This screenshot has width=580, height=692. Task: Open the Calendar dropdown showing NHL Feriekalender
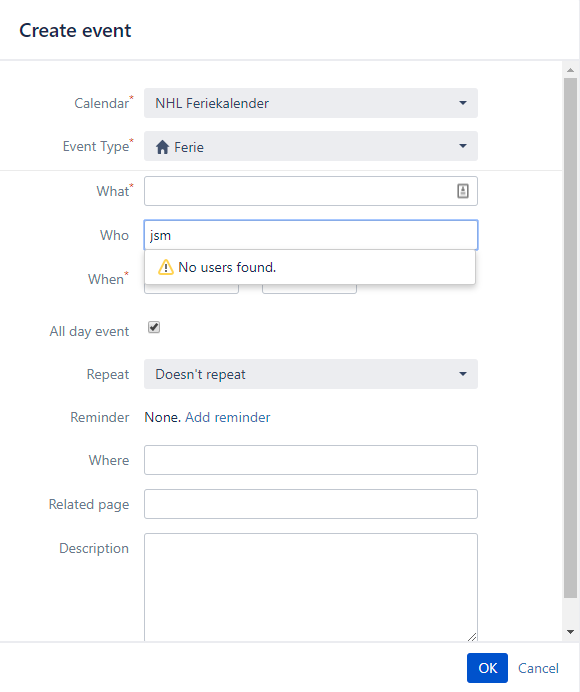click(311, 103)
